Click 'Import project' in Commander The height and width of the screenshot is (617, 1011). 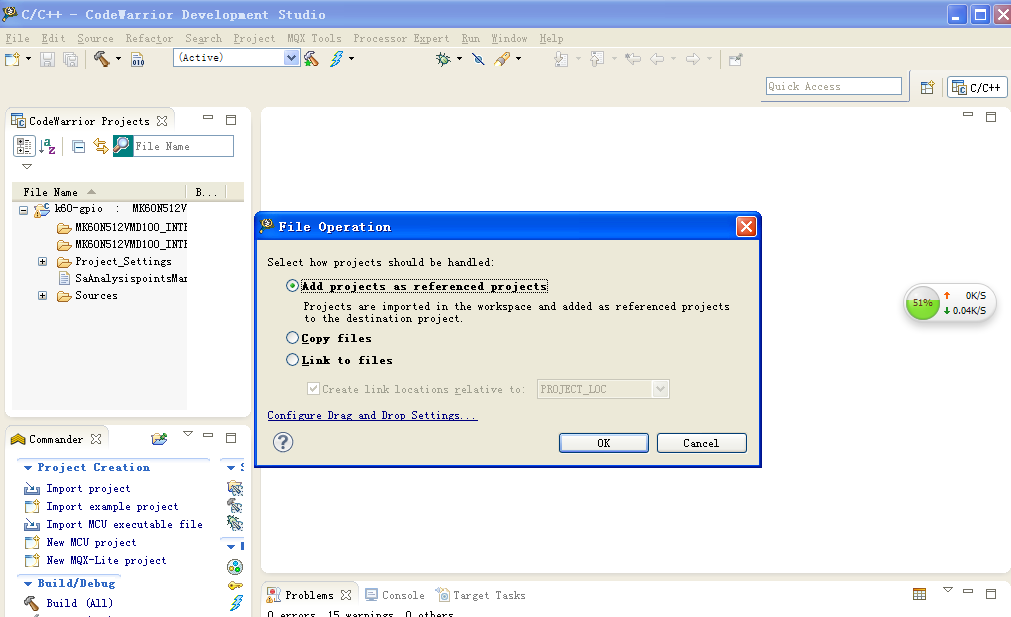[88, 489]
